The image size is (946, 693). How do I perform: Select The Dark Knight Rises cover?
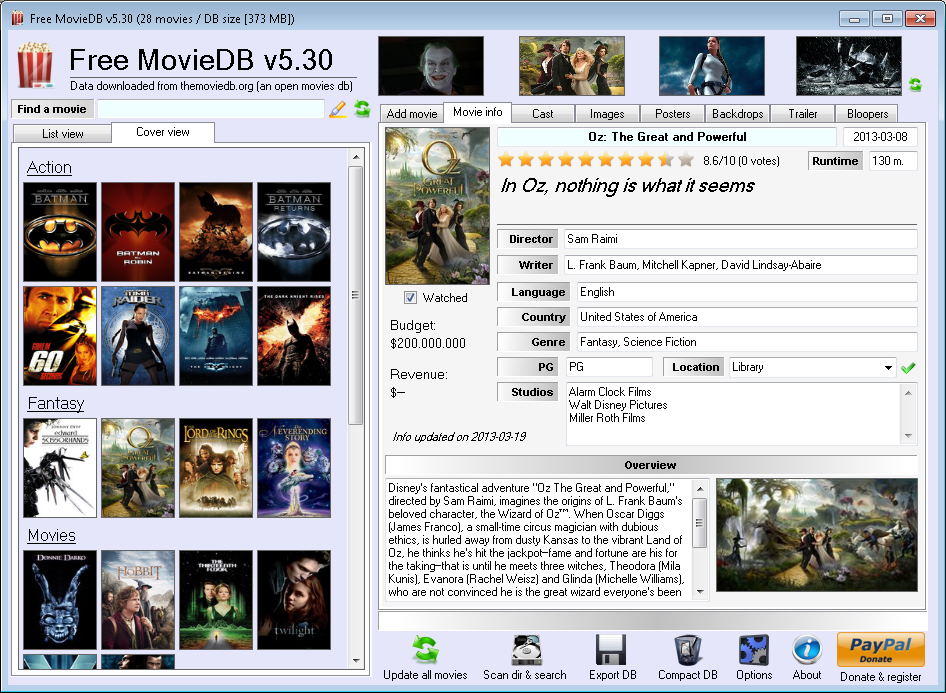(294, 335)
